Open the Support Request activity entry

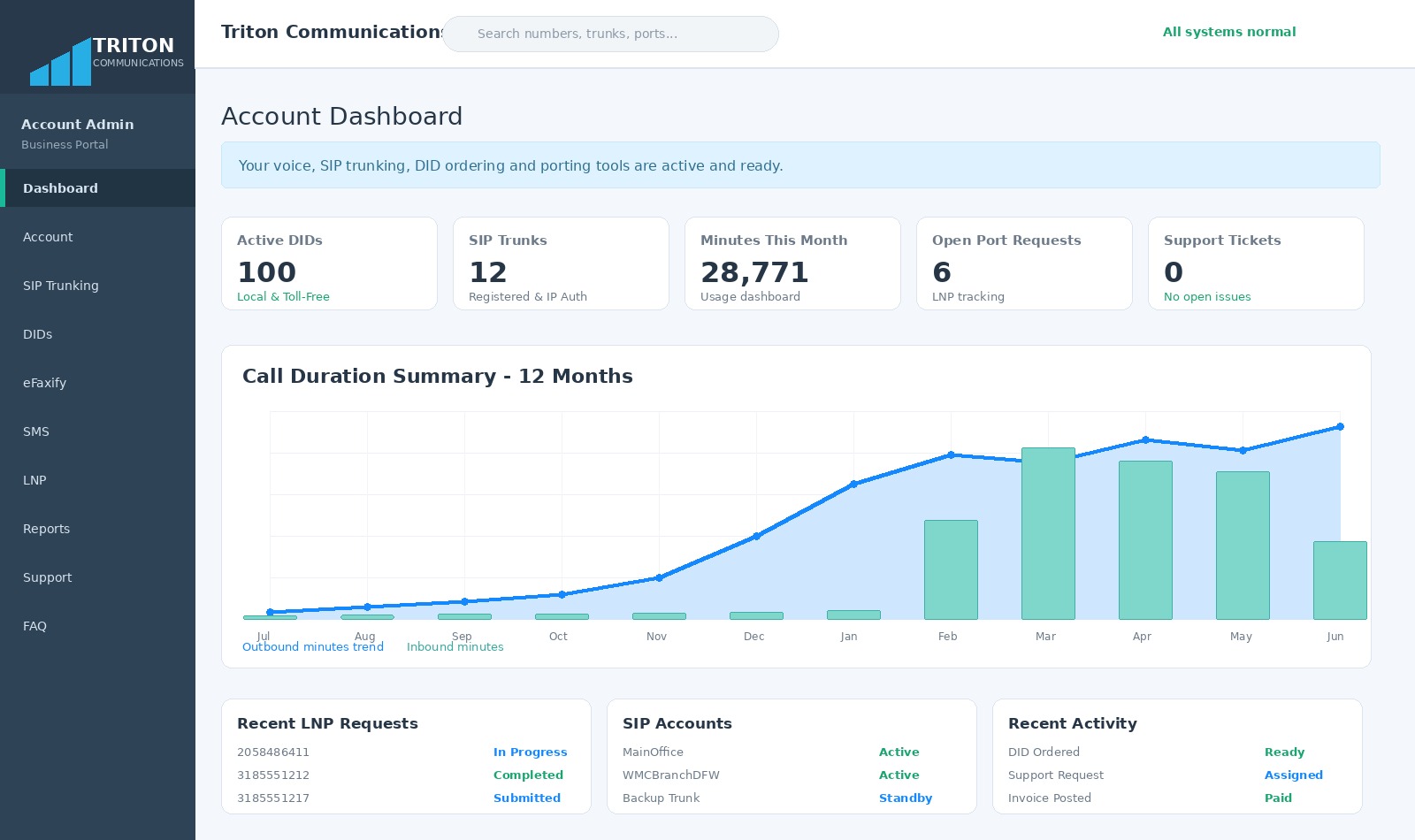pyautogui.click(x=1056, y=775)
